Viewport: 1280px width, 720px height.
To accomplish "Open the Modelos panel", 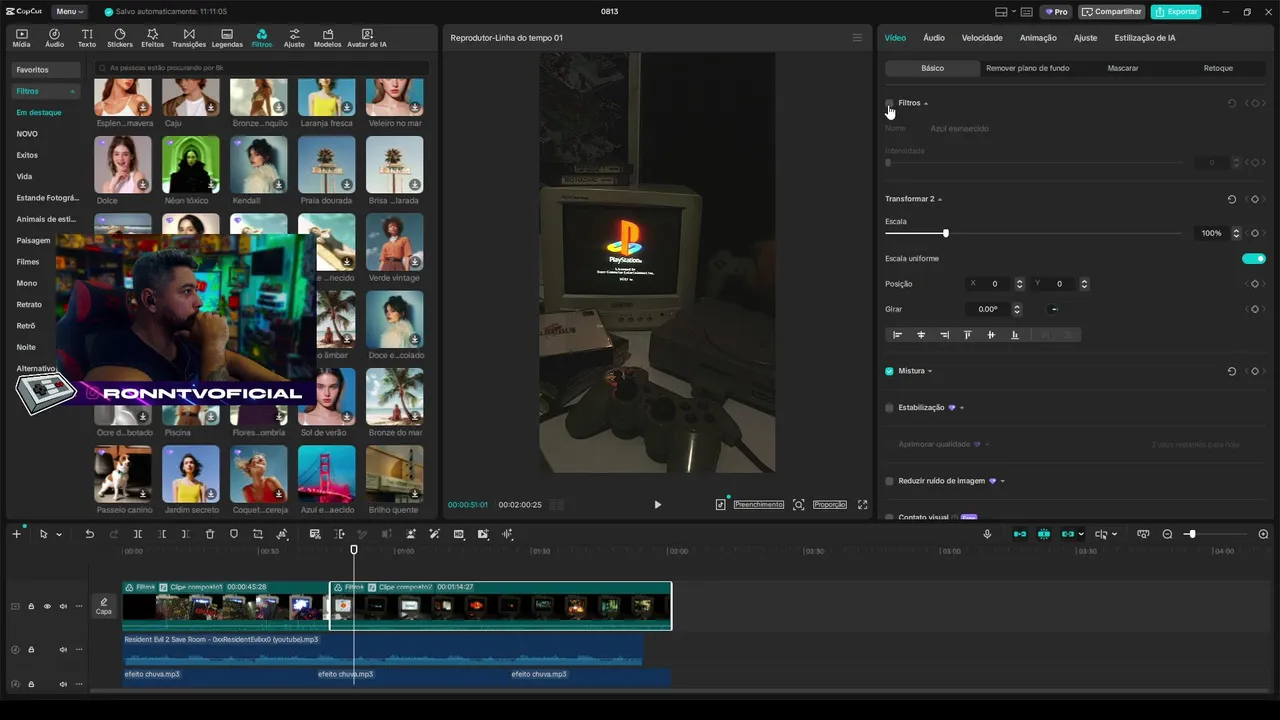I will coord(327,38).
